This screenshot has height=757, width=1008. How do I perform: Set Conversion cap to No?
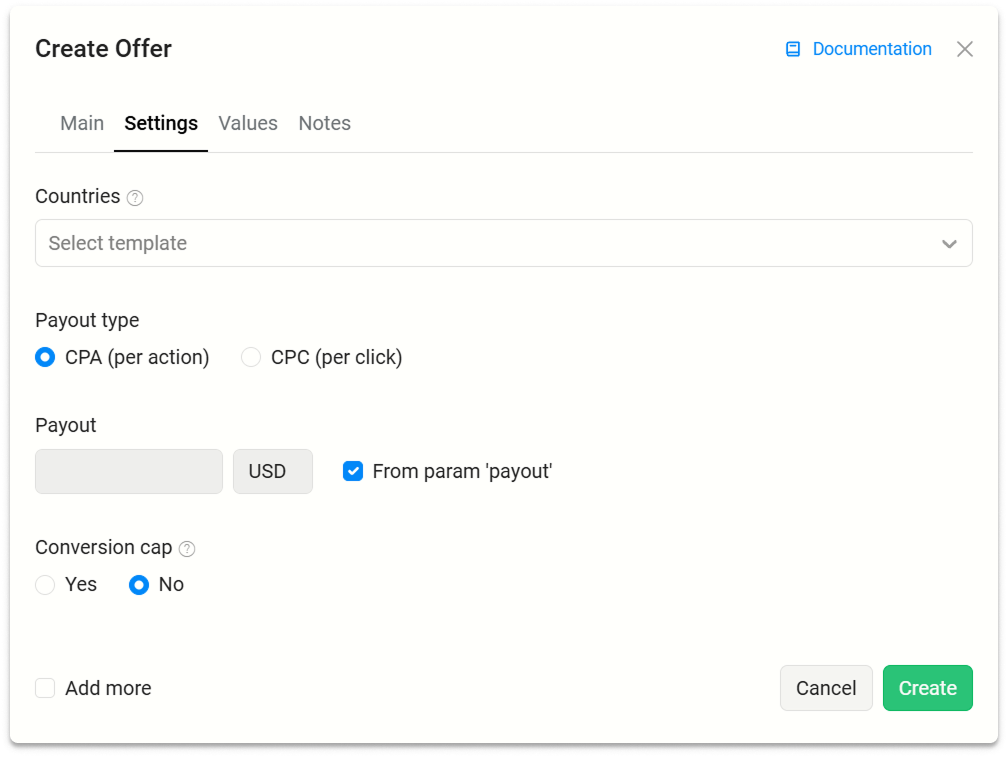pos(139,585)
